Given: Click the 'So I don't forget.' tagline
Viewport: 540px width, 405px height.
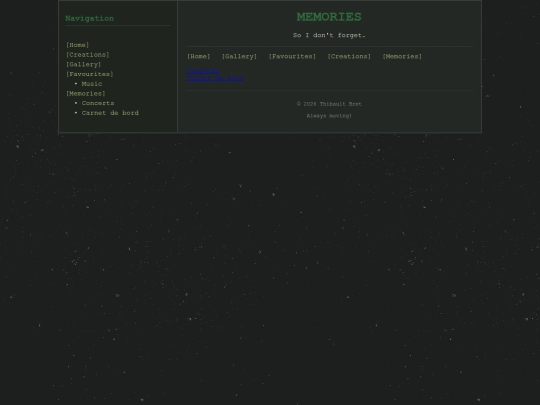Looking at the screenshot, I should tap(329, 35).
